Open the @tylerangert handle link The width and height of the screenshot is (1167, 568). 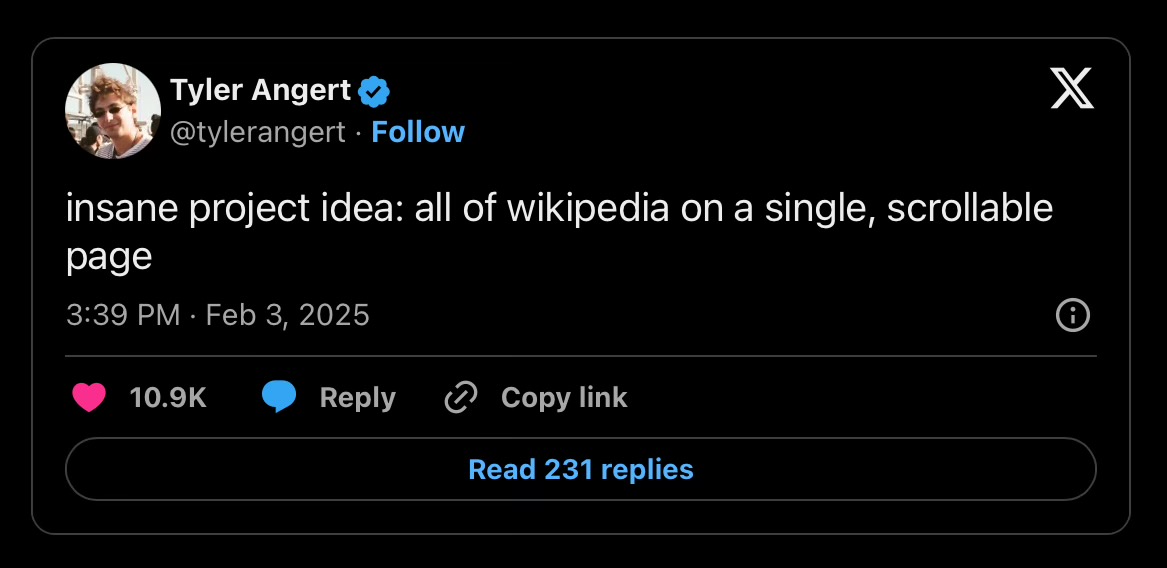258,132
